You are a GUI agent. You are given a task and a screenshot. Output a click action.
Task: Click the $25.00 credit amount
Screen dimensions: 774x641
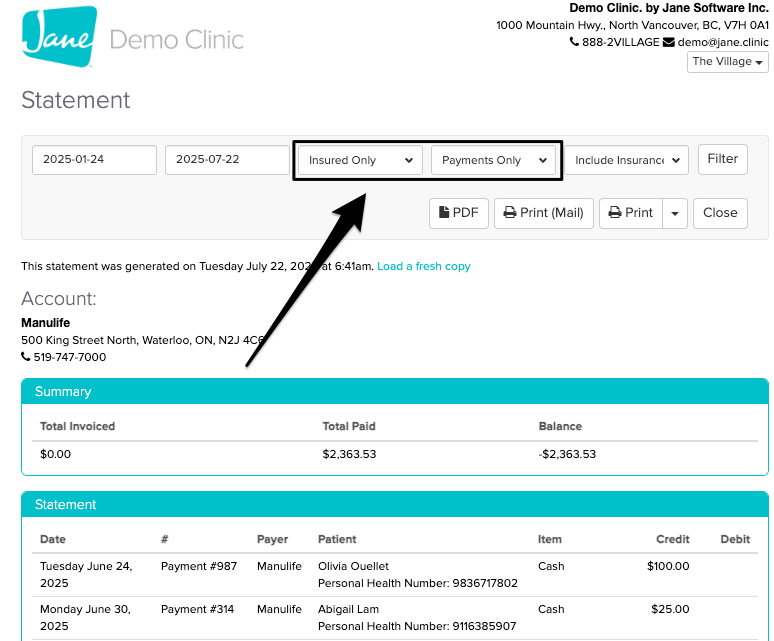(670, 609)
